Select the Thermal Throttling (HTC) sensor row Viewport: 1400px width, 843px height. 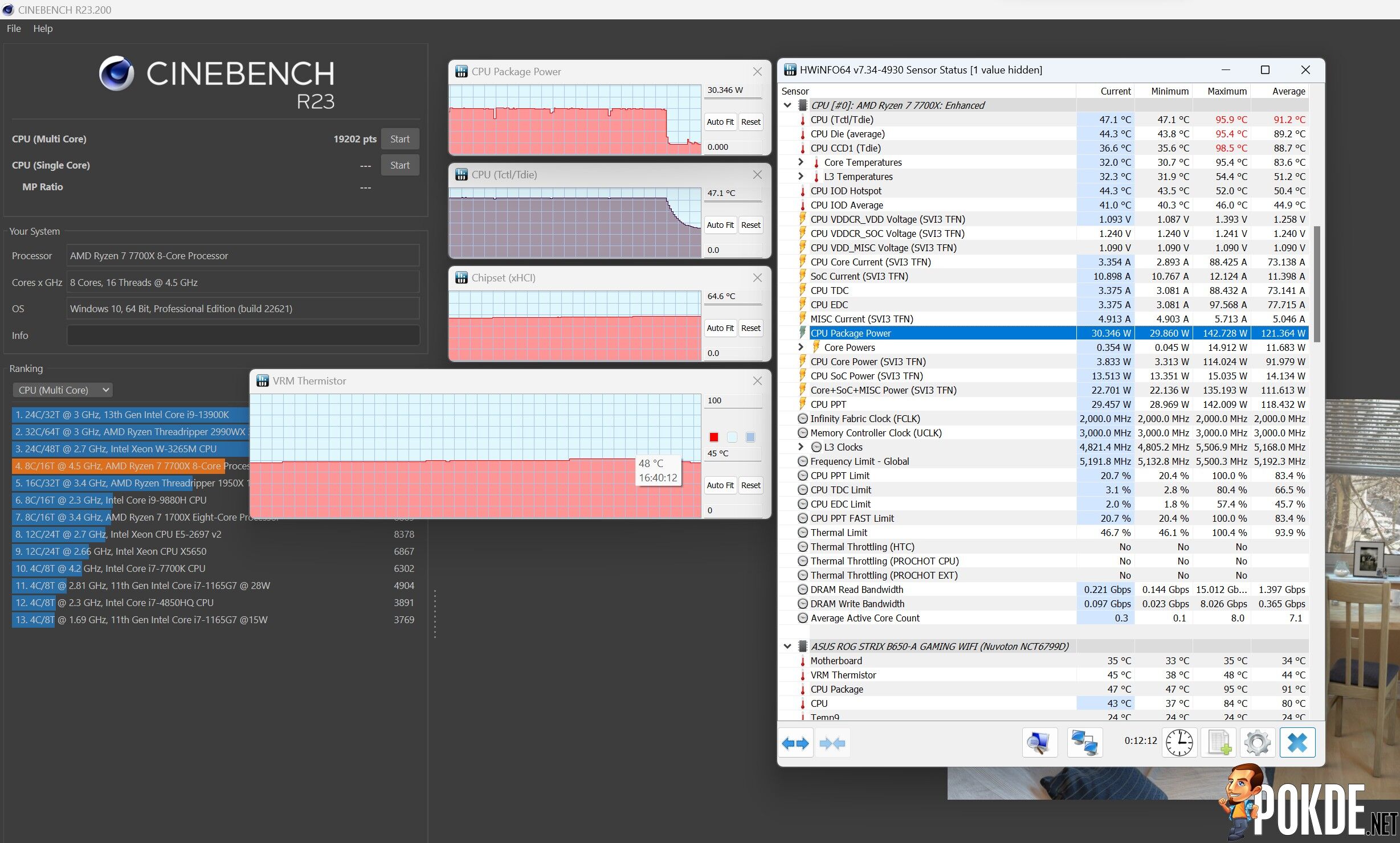(x=1043, y=547)
